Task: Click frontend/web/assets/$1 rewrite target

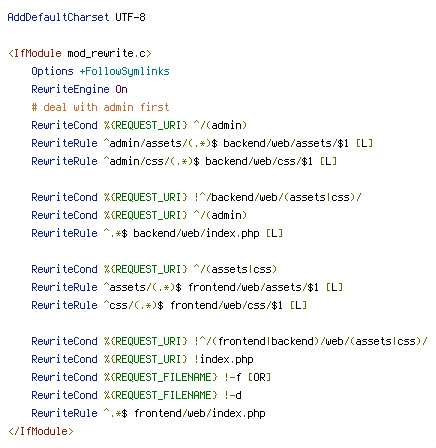Action: pos(253,287)
